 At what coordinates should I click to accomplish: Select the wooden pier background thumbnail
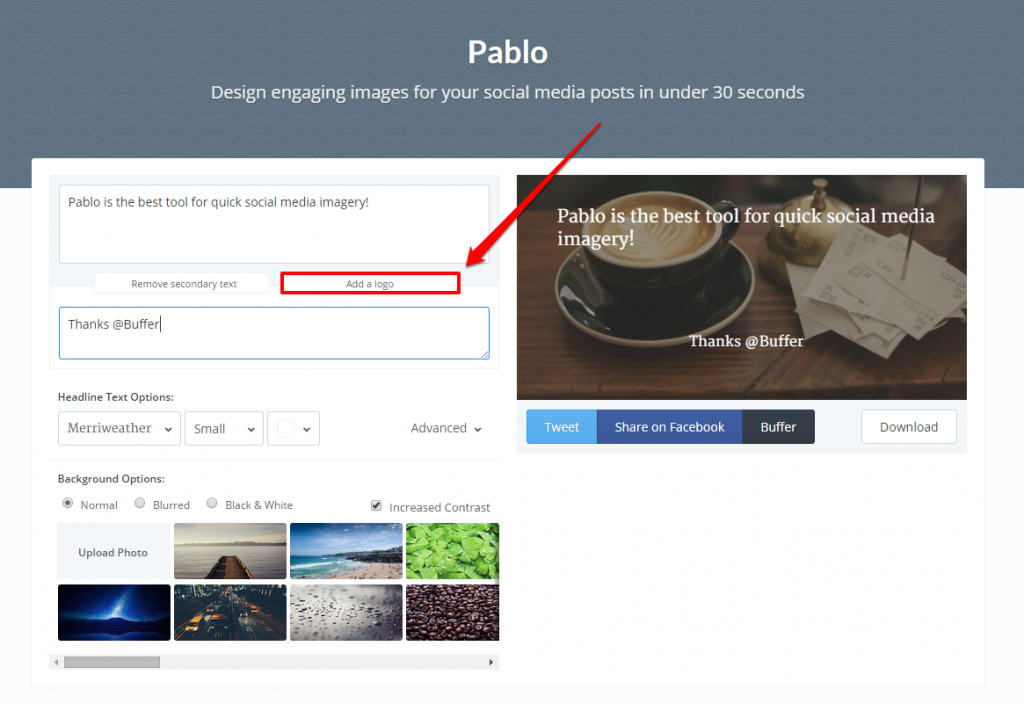click(x=230, y=551)
